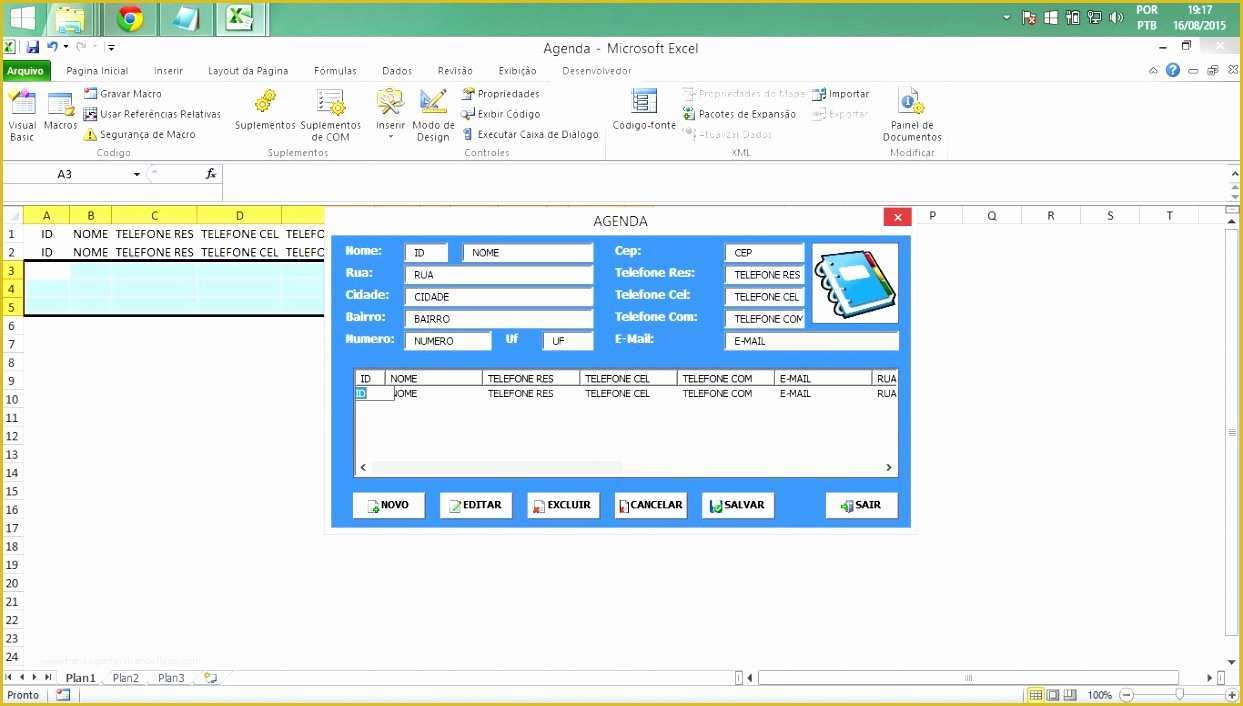Click the EDITAR button

click(x=475, y=505)
